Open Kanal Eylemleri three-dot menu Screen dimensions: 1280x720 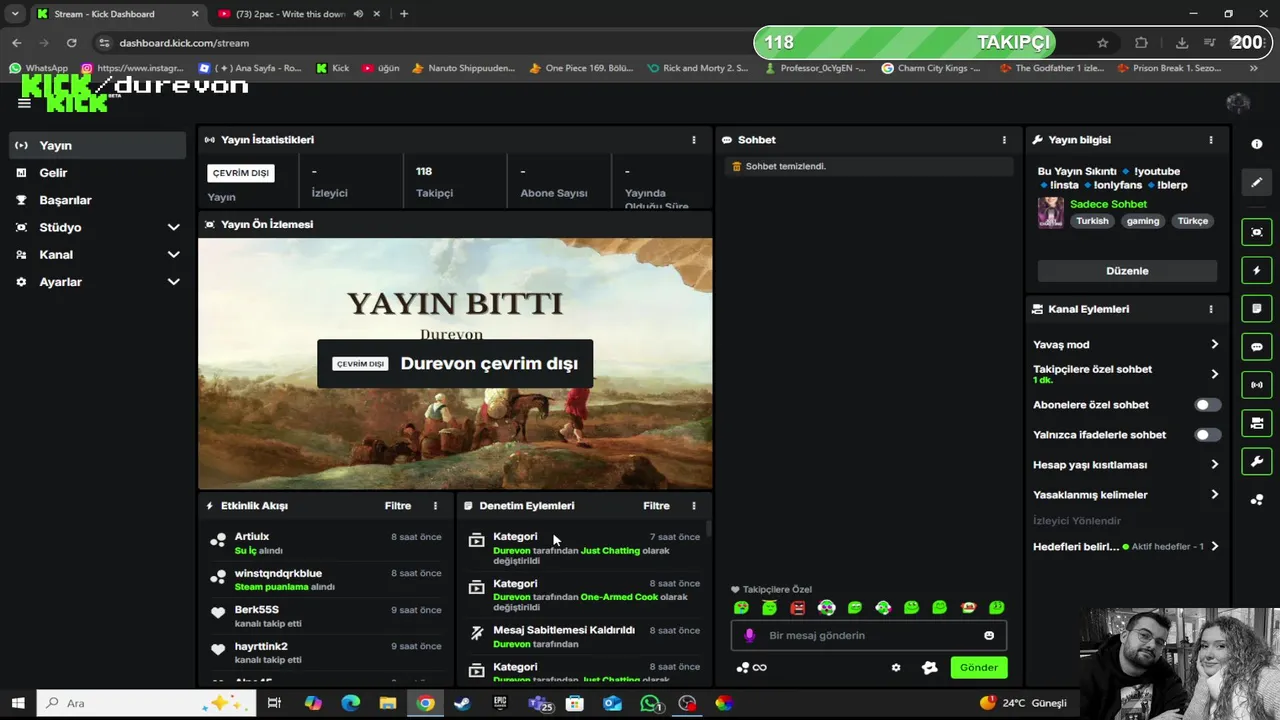tap(1211, 309)
